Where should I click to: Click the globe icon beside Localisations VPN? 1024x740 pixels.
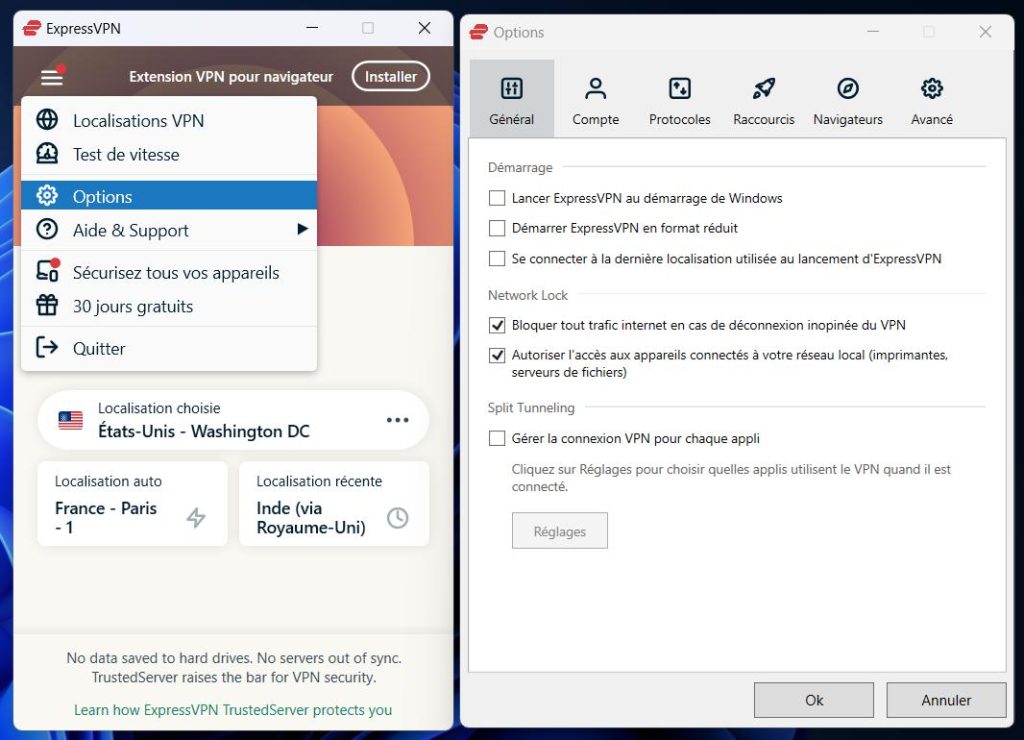(x=47, y=120)
